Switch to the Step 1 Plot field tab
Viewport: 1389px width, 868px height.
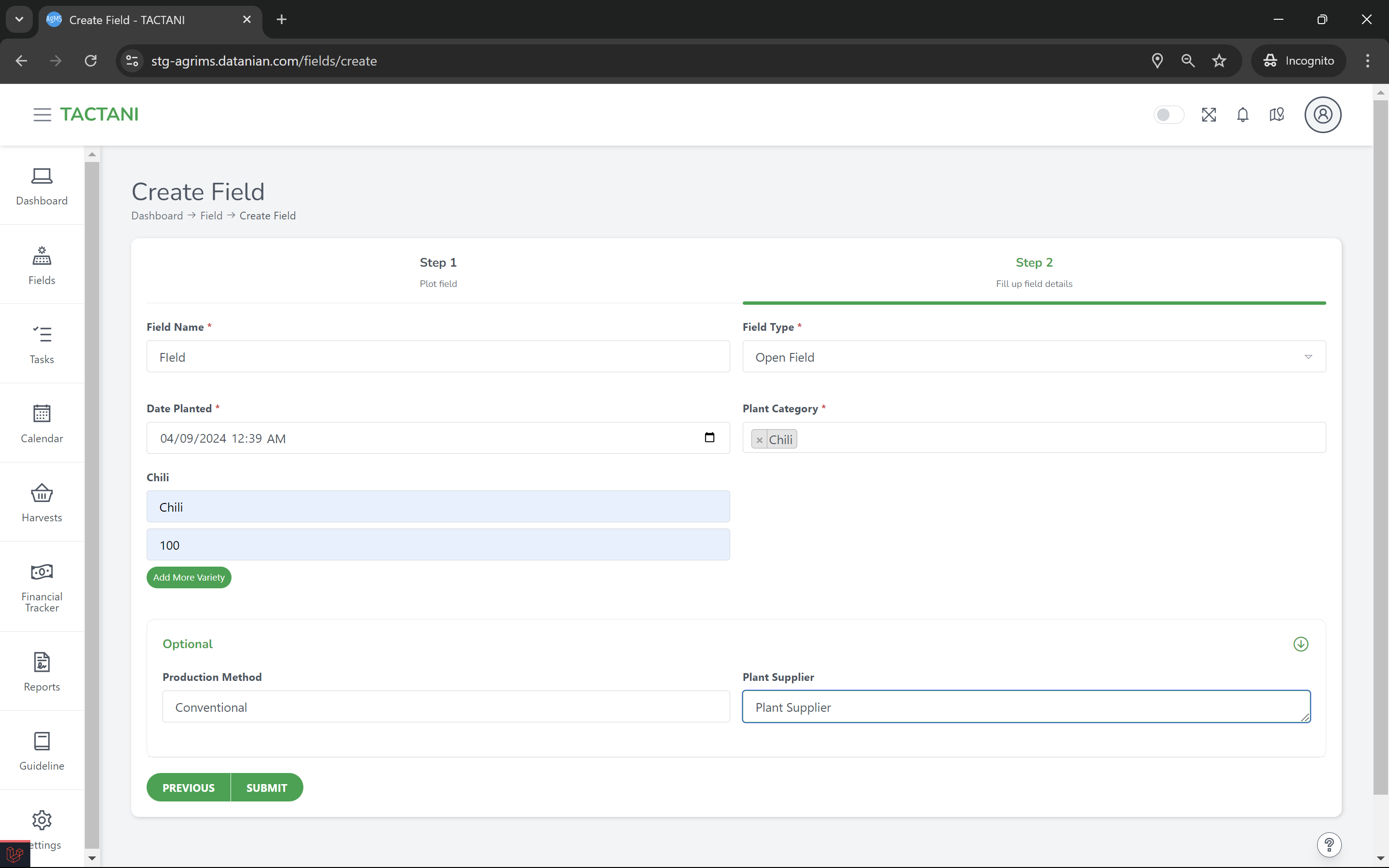click(x=438, y=271)
